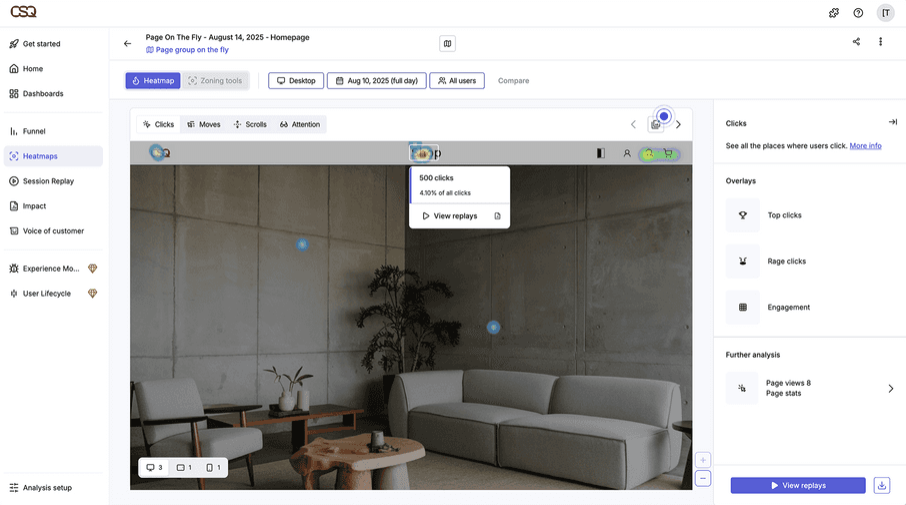Open the More info link

pyautogui.click(x=865, y=146)
